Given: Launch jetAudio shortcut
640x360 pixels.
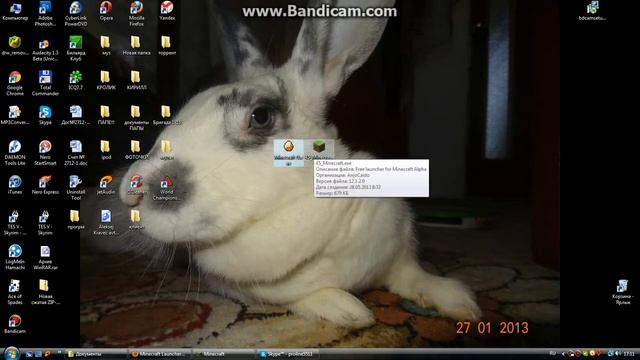Looking at the screenshot, I should pyautogui.click(x=106, y=184).
